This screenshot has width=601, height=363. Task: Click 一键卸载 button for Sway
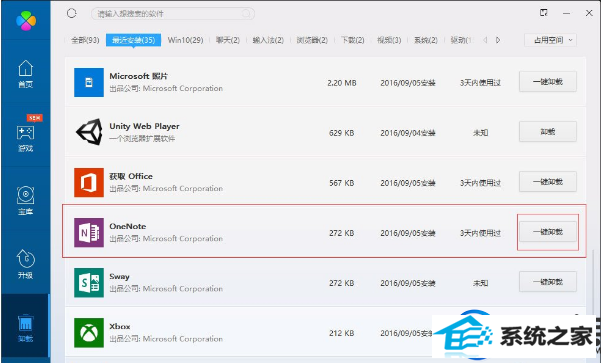click(548, 282)
